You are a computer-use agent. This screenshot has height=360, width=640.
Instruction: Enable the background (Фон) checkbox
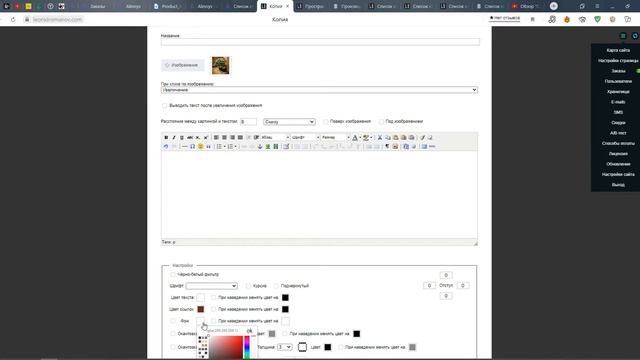173,321
